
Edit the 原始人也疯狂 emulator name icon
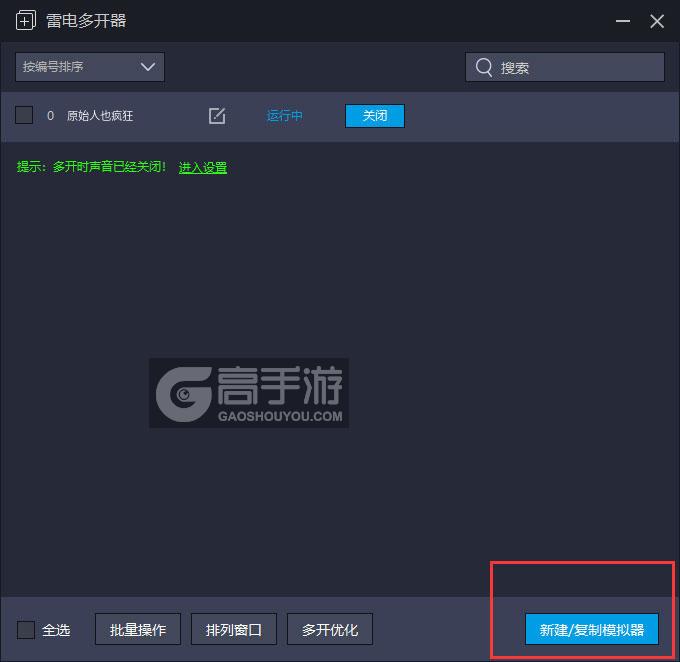point(217,116)
